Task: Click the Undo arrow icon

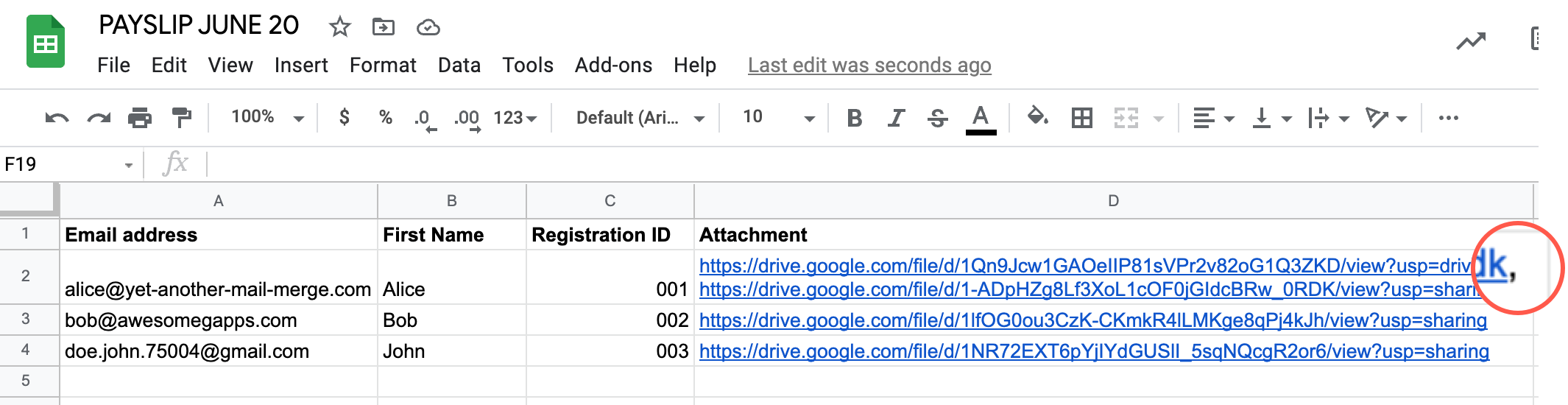Action: 57,118
